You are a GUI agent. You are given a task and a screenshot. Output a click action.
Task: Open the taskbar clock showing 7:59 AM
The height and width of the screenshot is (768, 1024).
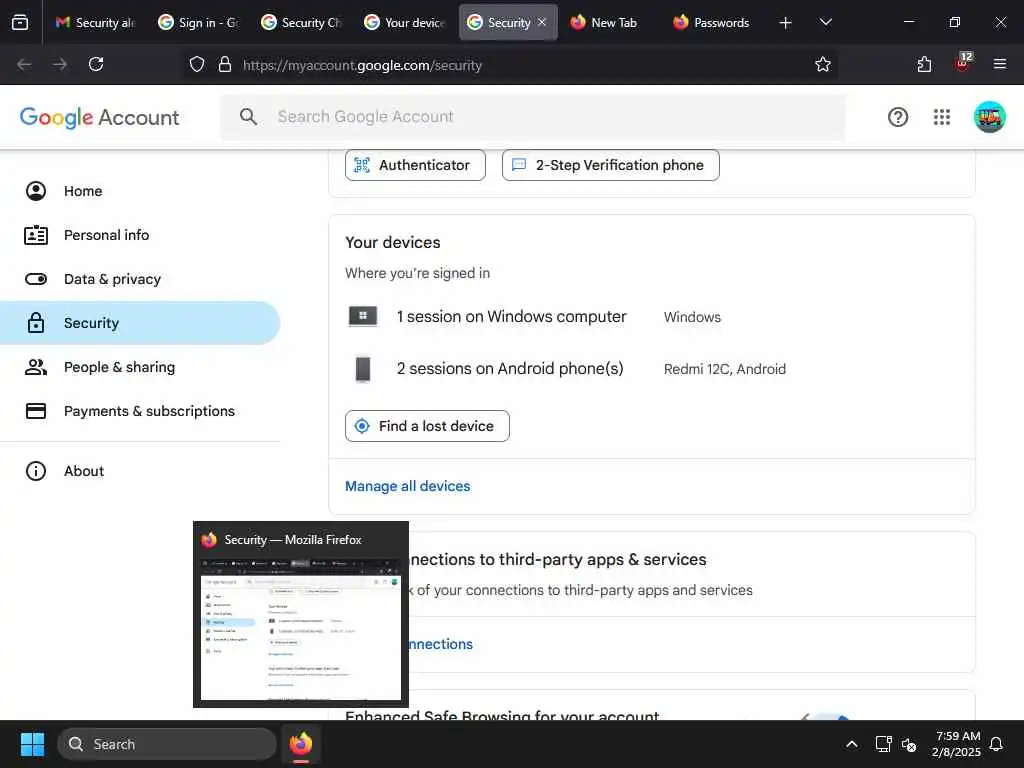coord(956,744)
